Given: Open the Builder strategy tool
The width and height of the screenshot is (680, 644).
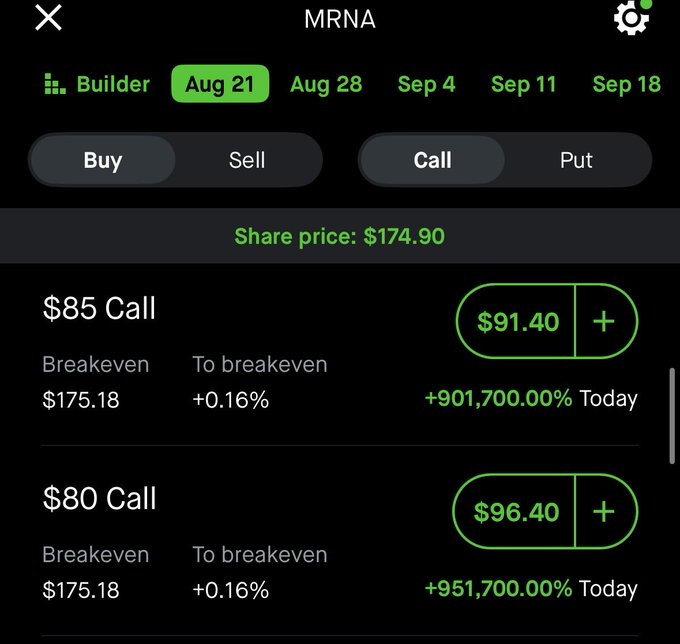Looking at the screenshot, I should tap(97, 84).
